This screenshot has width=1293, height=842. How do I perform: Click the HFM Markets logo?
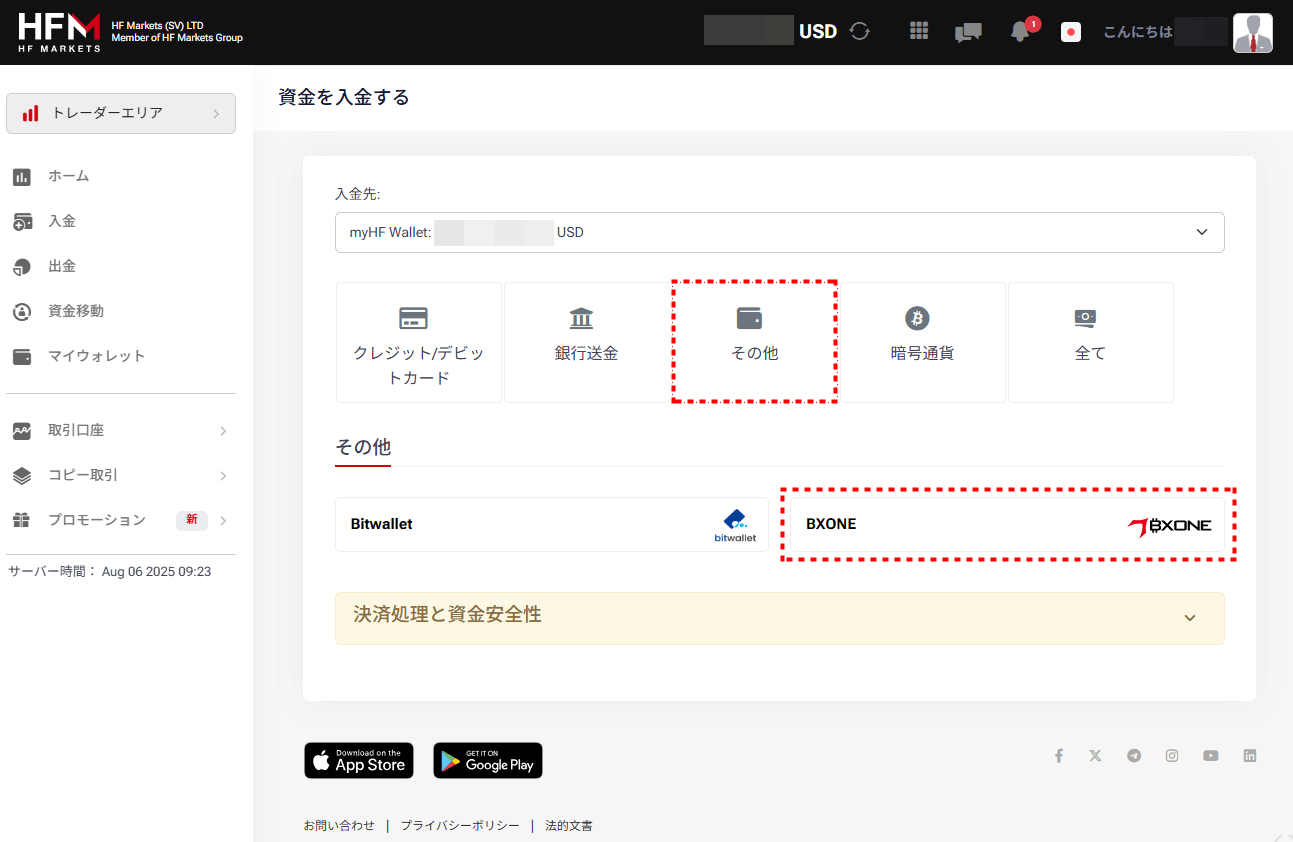coord(60,32)
